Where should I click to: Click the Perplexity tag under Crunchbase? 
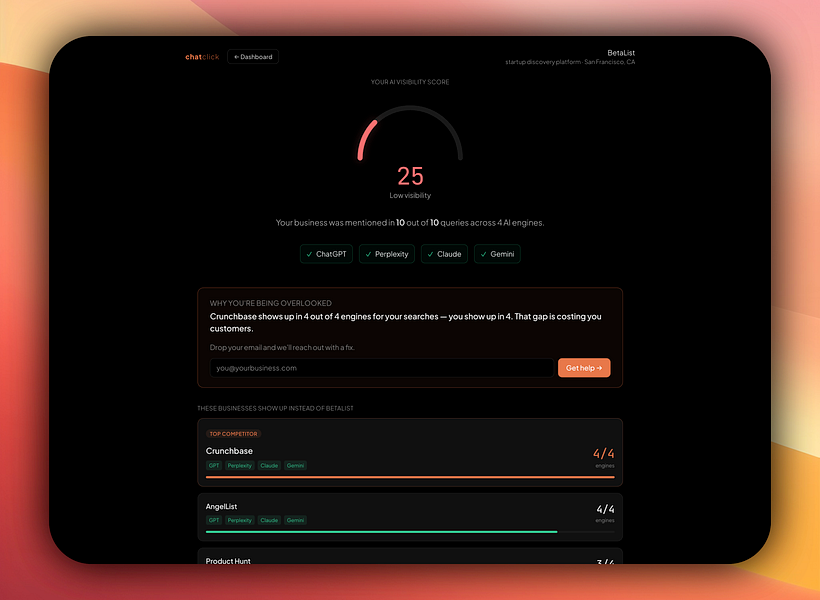[240, 466]
